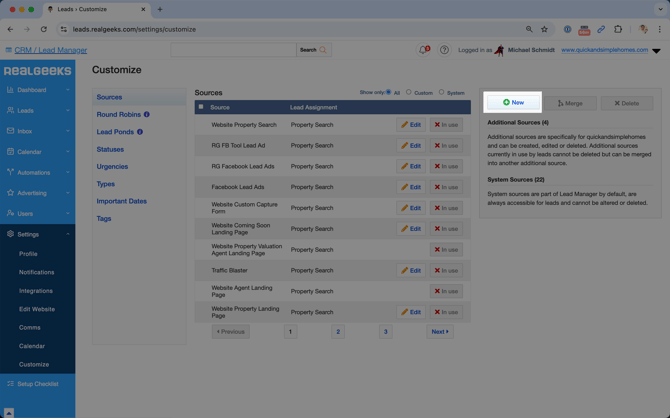
Task: Click the New source button
Action: pyautogui.click(x=513, y=103)
